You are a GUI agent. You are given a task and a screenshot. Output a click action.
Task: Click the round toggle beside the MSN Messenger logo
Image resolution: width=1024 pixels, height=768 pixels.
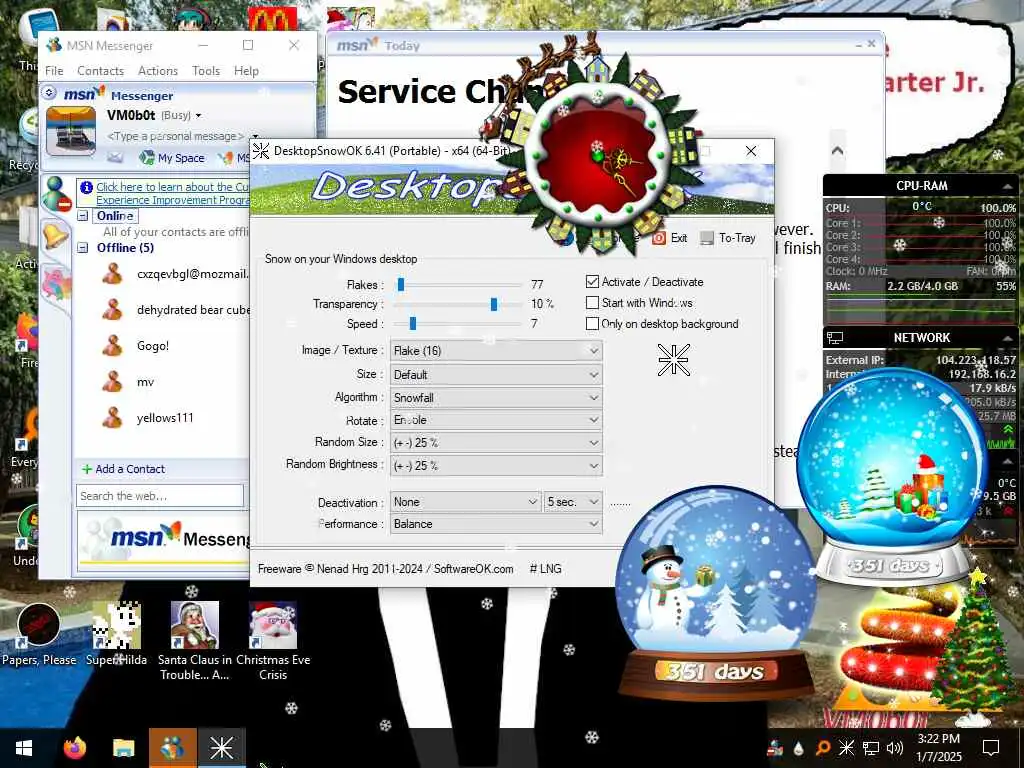coord(50,93)
